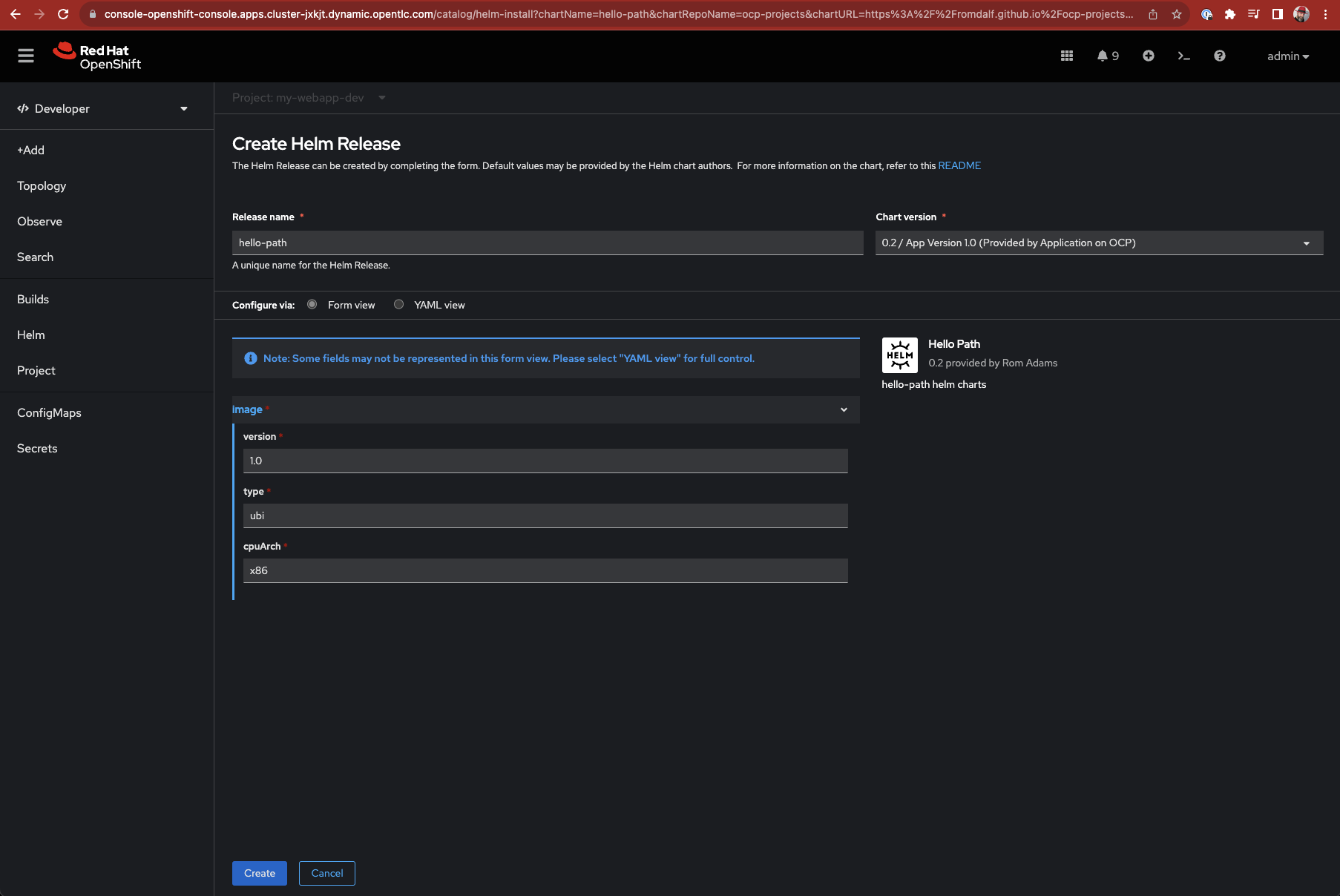
Task: Select the YAML view radio button
Action: (398, 304)
